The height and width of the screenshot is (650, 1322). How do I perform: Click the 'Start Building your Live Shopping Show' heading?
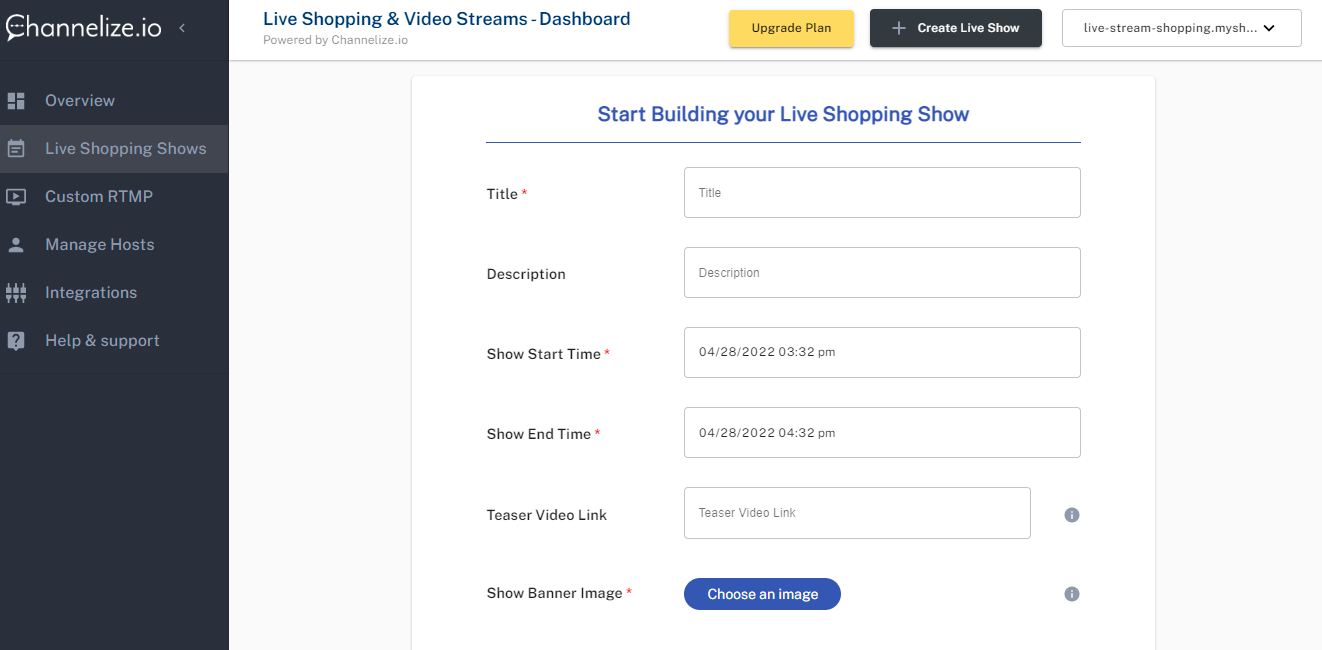click(783, 114)
